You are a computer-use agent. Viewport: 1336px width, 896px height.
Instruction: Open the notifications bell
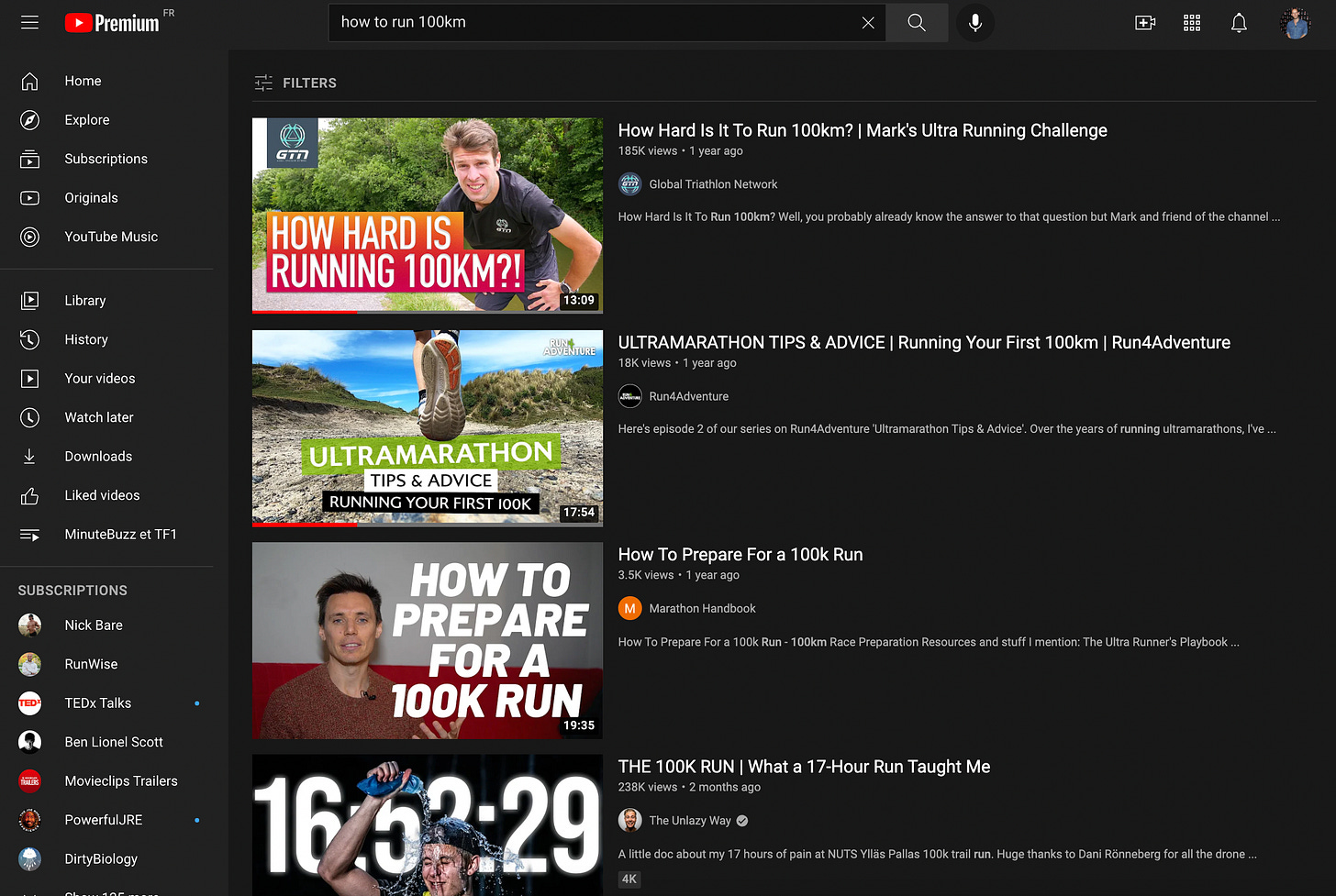[x=1239, y=22]
